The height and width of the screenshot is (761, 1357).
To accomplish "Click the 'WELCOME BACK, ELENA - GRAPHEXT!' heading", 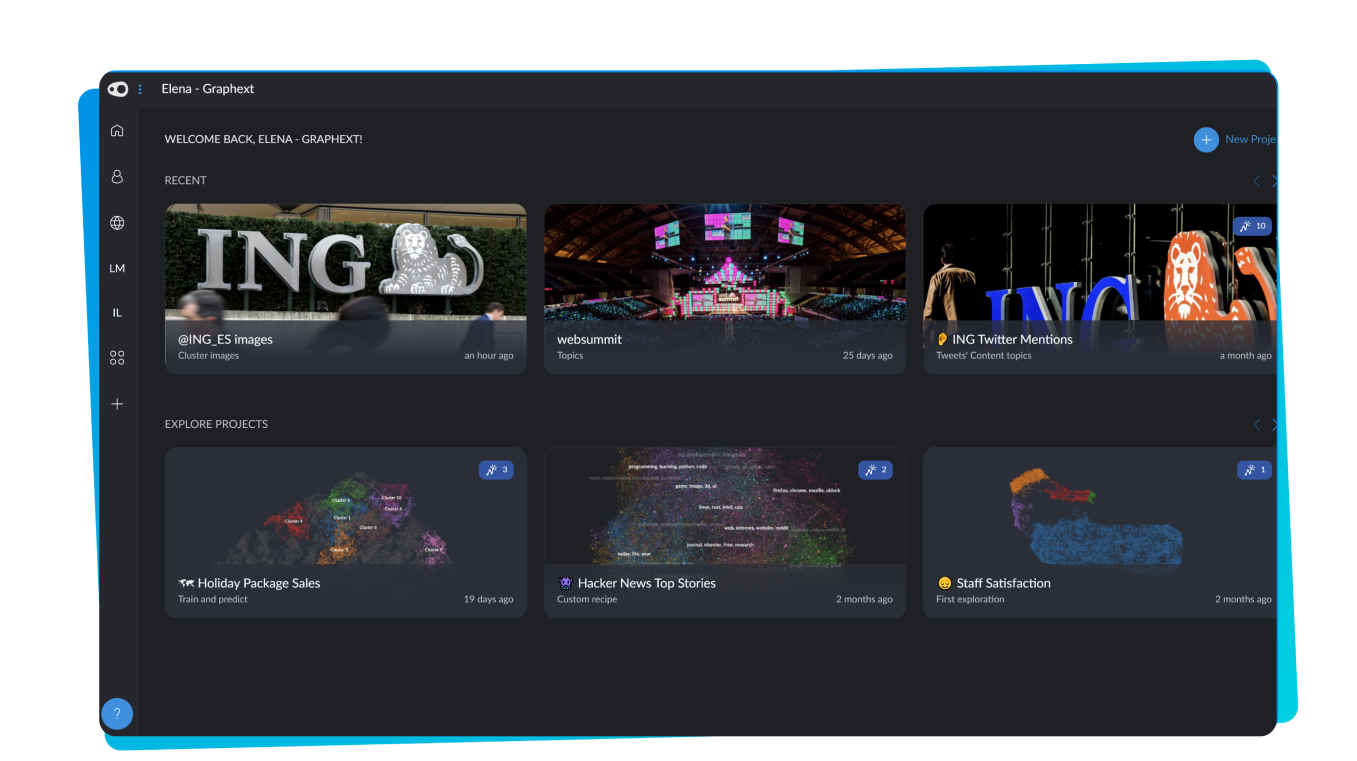I will 264,139.
